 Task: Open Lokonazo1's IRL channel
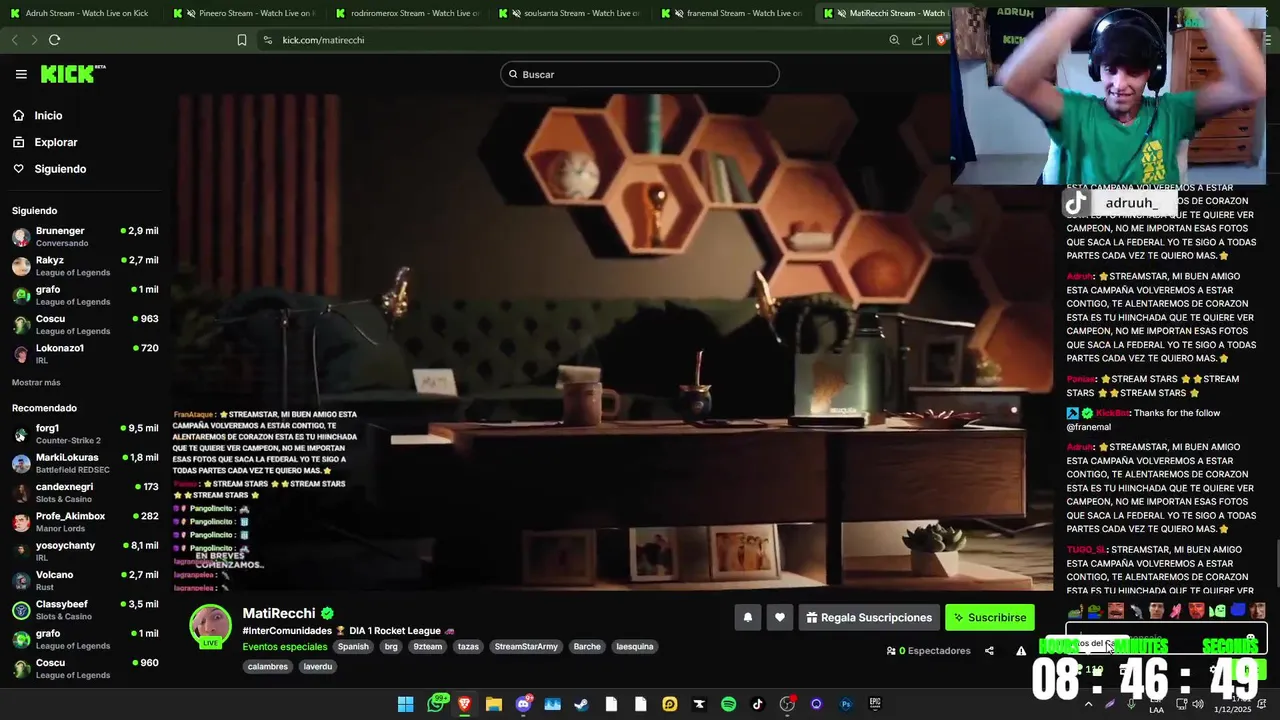click(x=84, y=354)
